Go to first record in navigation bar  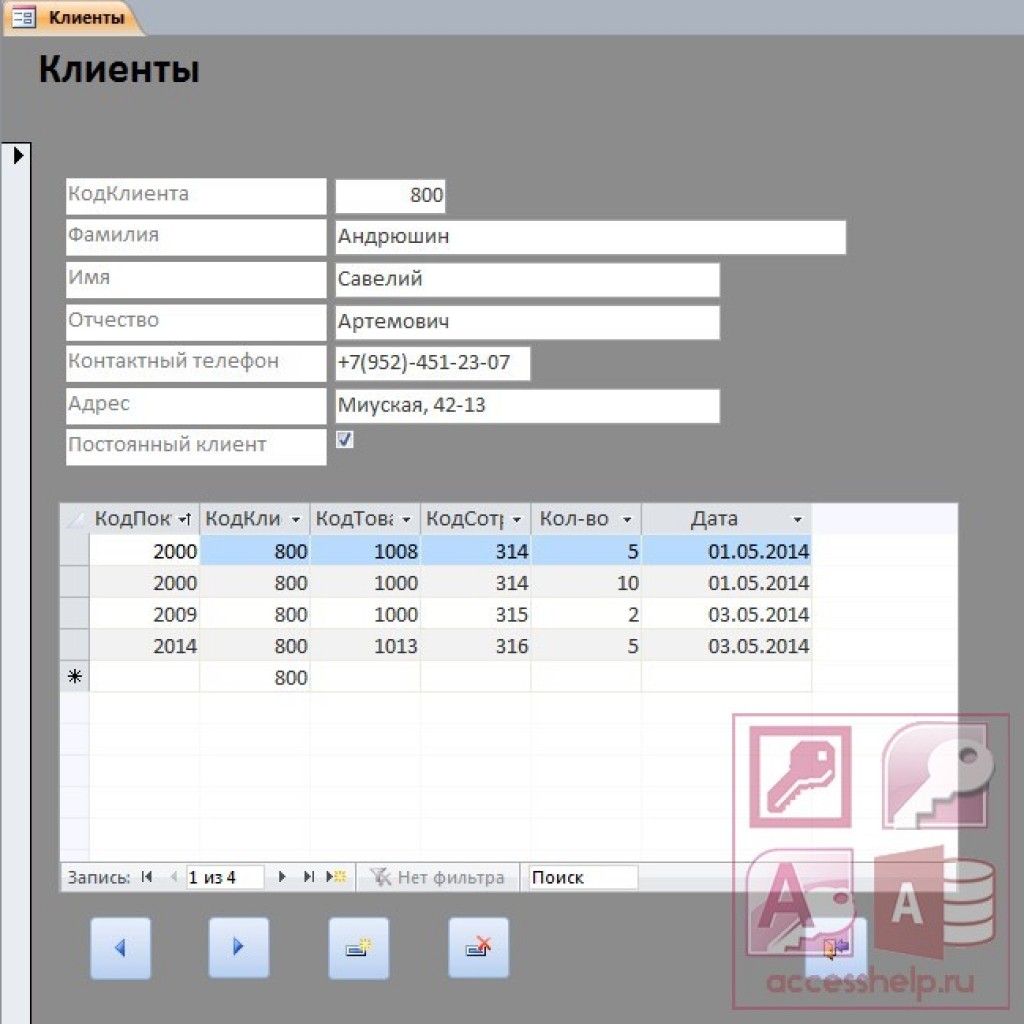pos(147,877)
